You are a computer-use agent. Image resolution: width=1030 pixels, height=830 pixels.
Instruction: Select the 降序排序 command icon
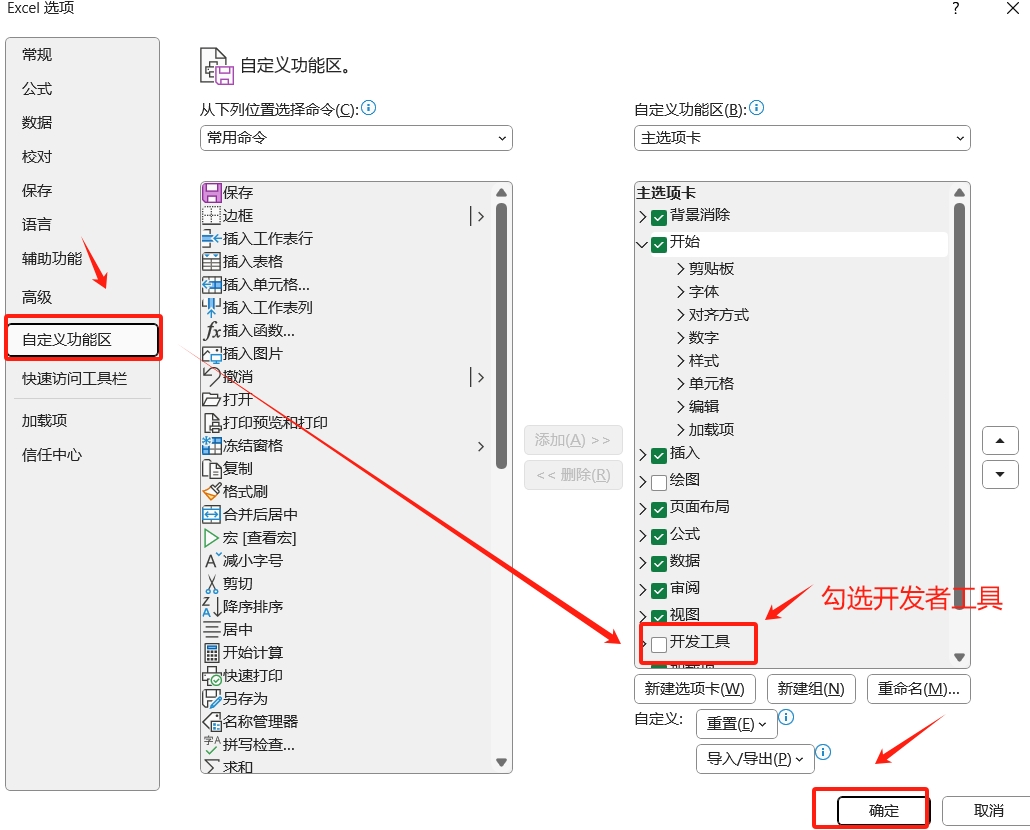click(212, 606)
